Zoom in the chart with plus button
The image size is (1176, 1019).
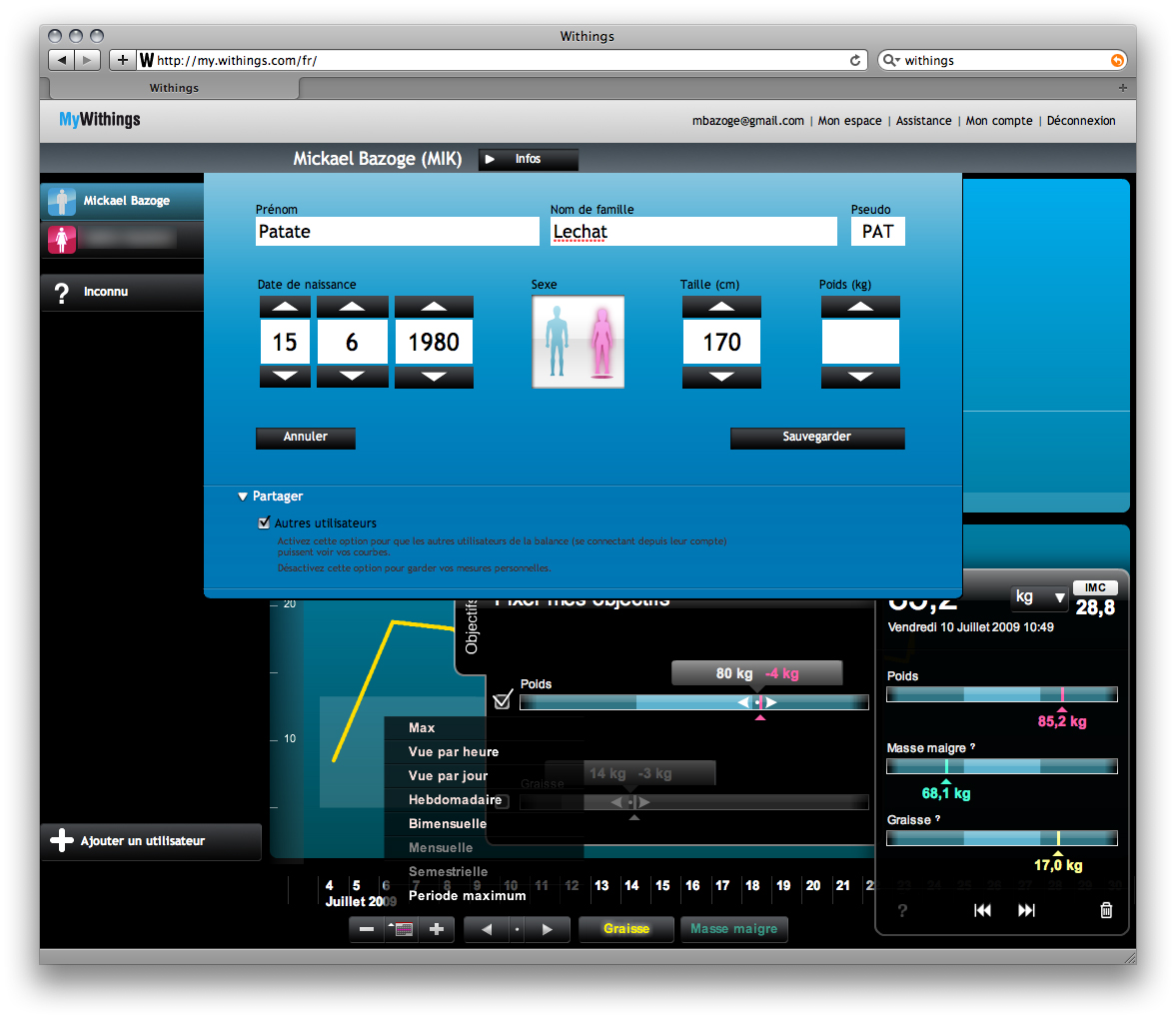tap(437, 929)
